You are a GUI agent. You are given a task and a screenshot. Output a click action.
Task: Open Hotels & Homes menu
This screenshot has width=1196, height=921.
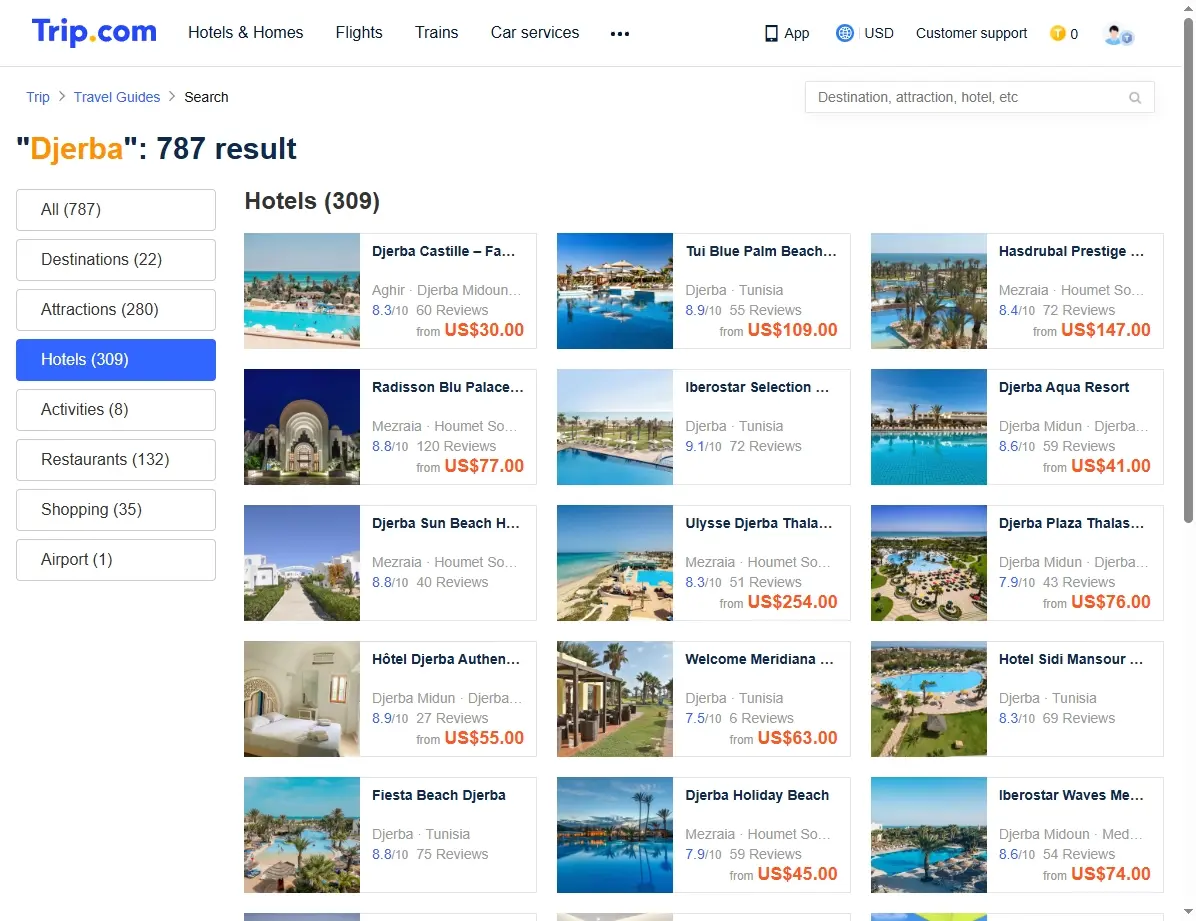pyautogui.click(x=246, y=33)
